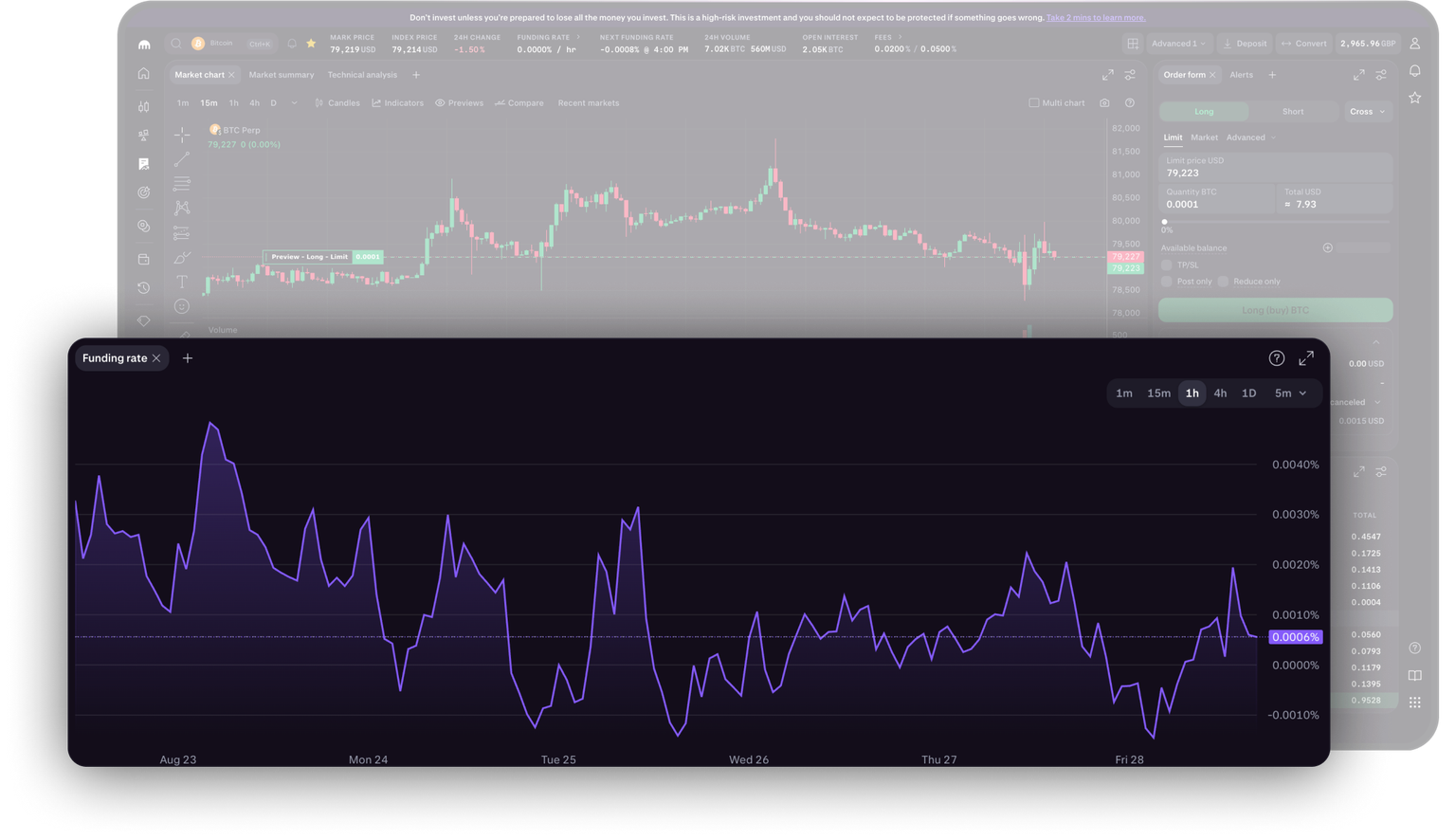Open the target goals sidebar icon
This screenshot has width=1456, height=840.
click(x=144, y=192)
